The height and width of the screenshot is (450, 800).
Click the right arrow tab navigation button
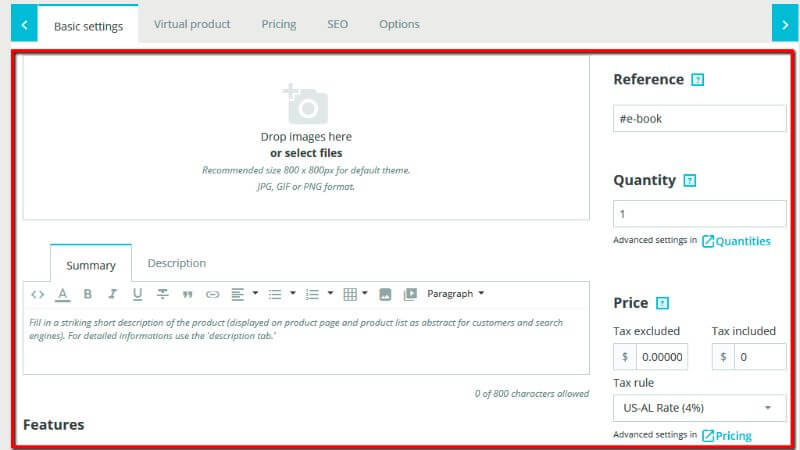tap(785, 24)
